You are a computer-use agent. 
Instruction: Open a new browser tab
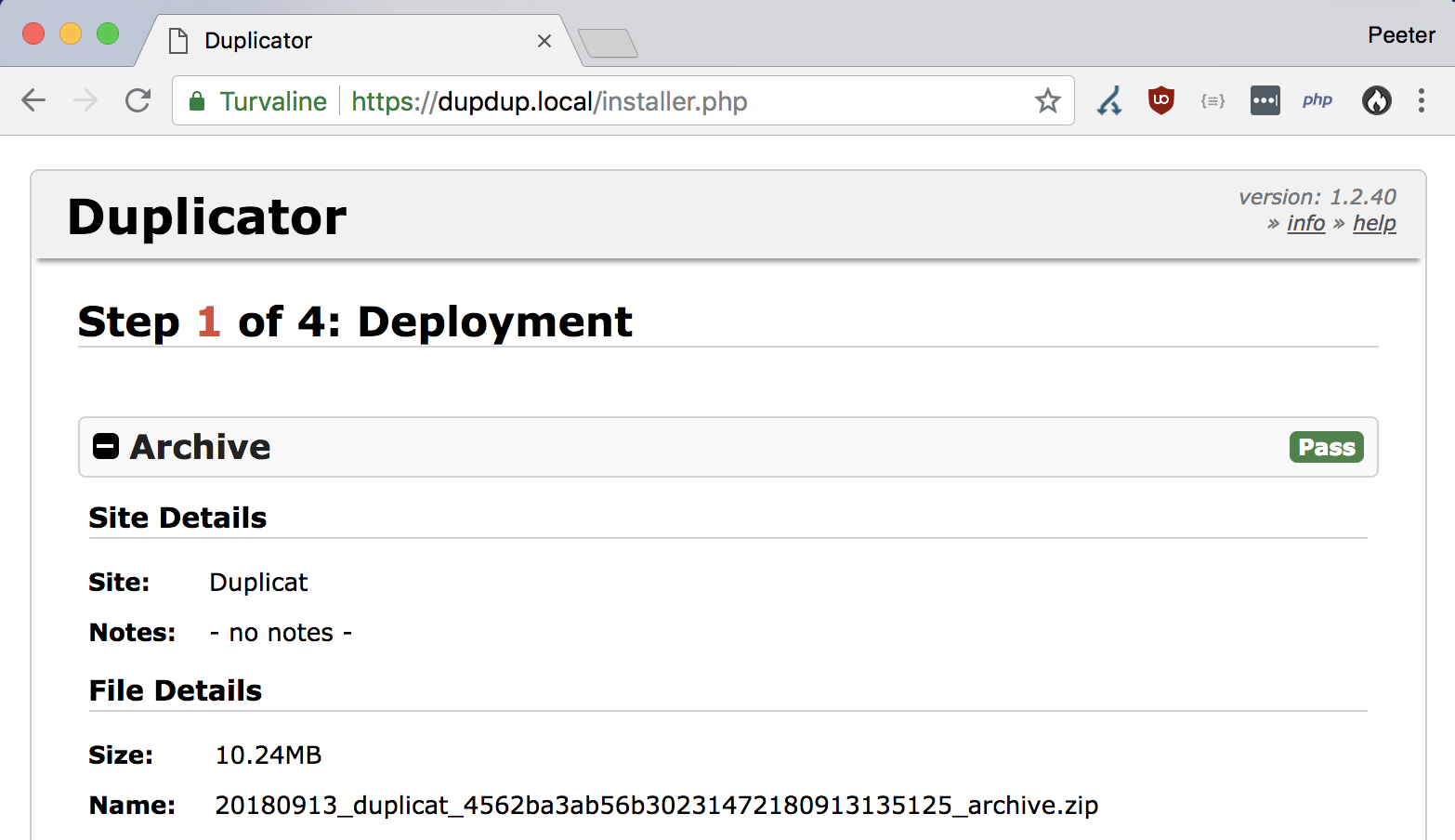click(x=608, y=43)
